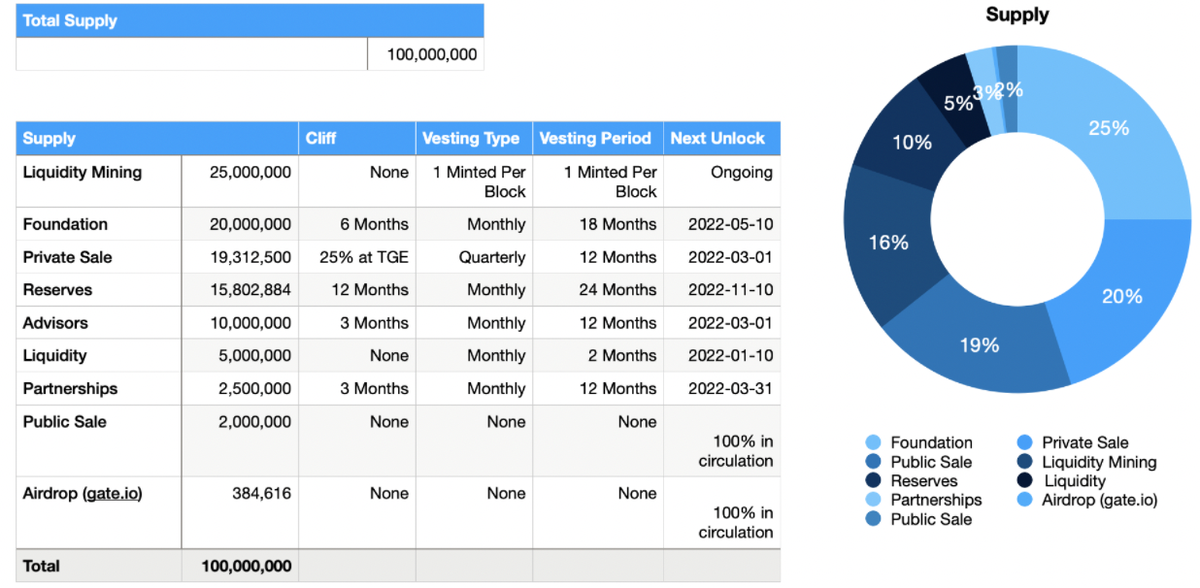Click the Vesting Type column header

click(x=473, y=138)
